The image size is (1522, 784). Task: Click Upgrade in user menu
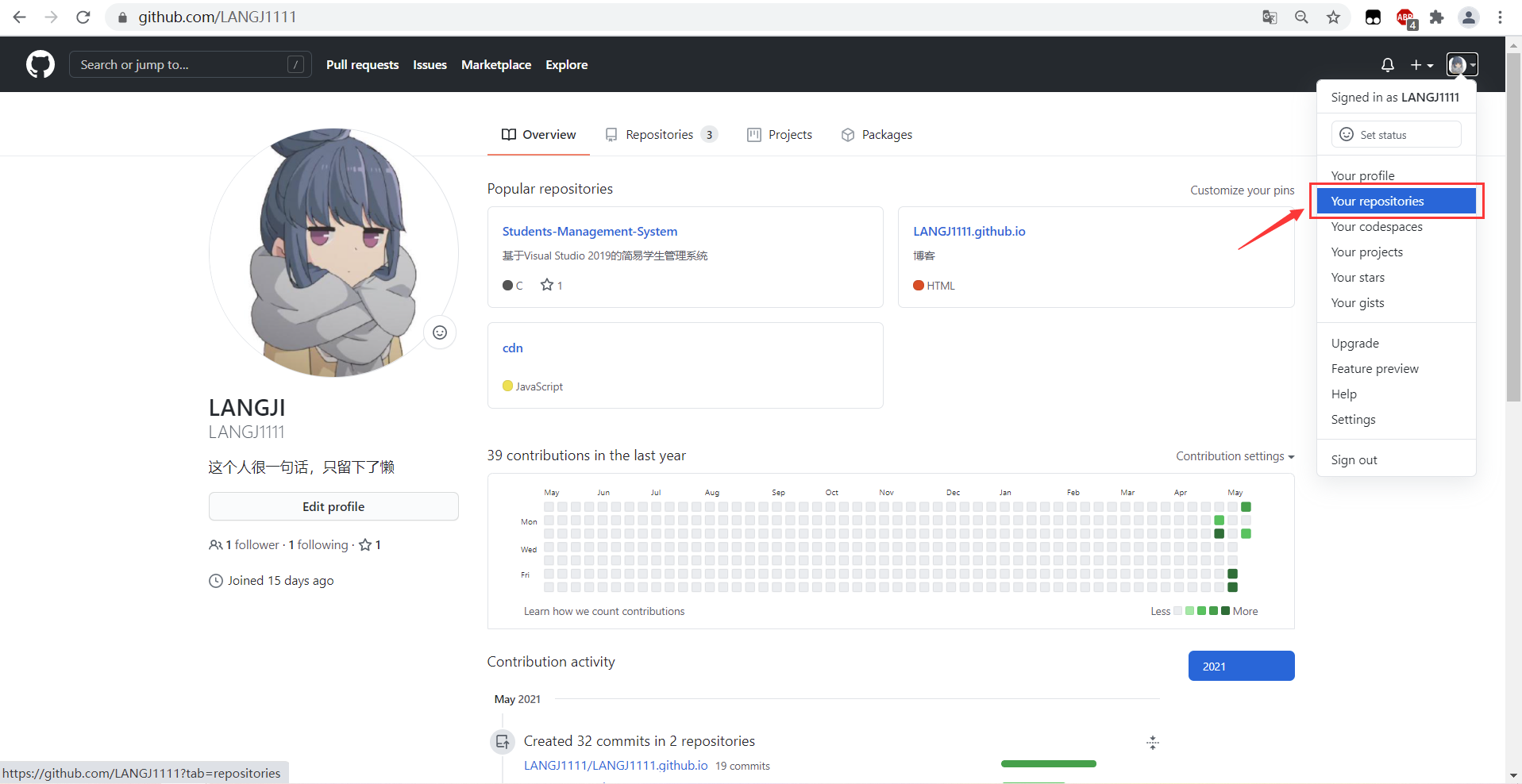coord(1397,343)
